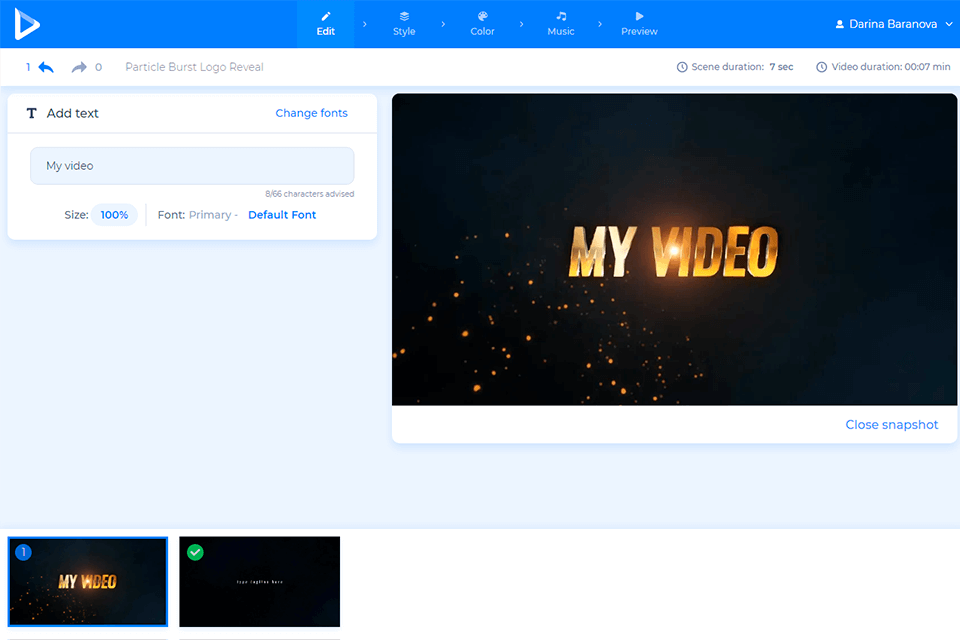Open the Preview play icon
Viewport: 960px width, 640px height.
tap(638, 16)
